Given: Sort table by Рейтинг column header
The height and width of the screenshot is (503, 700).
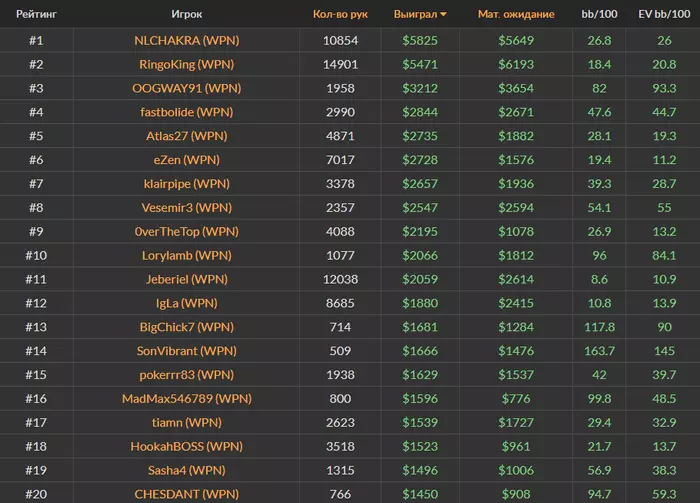Looking at the screenshot, I should pos(35,15).
